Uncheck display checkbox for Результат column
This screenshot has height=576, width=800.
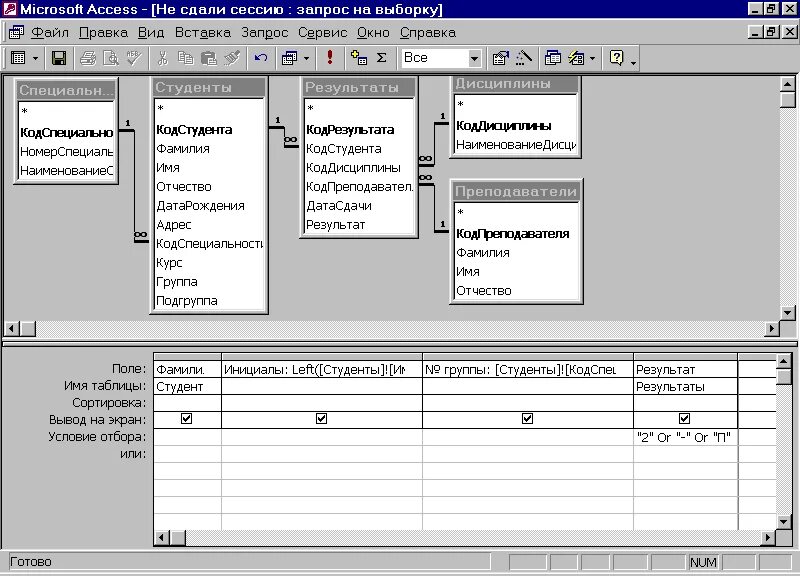tap(685, 418)
